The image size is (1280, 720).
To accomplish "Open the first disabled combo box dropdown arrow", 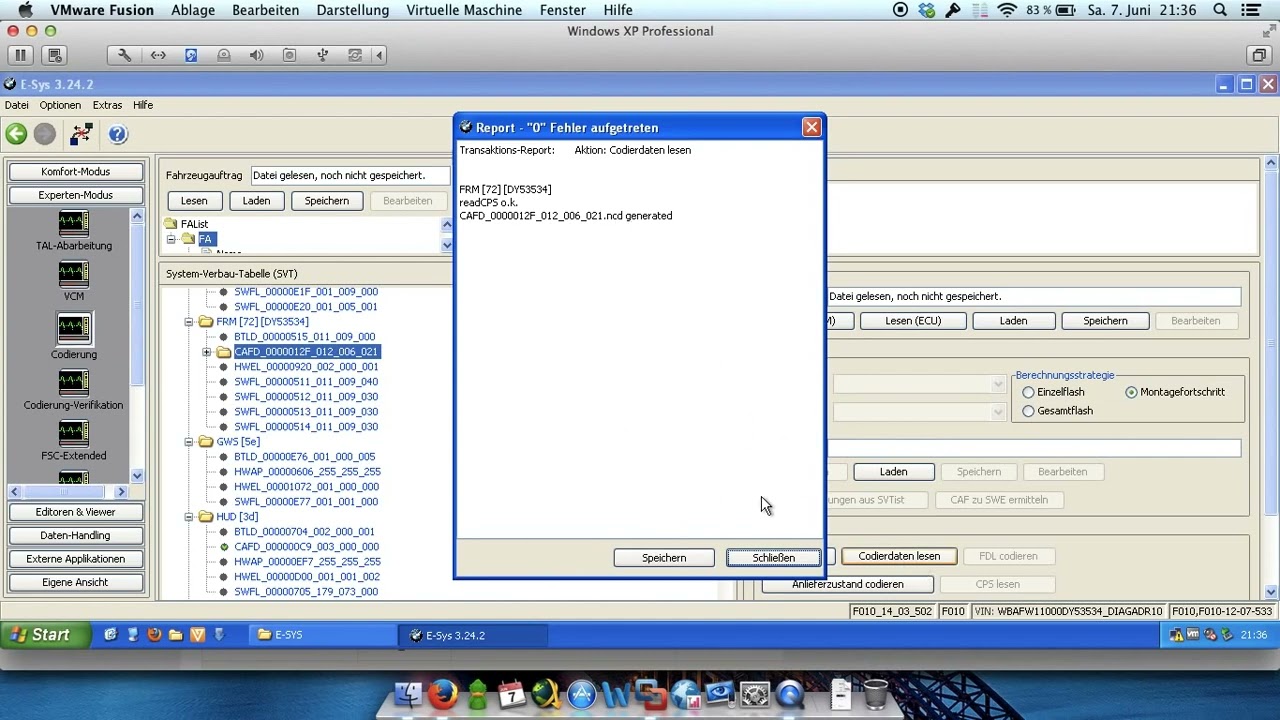I will click(x=998, y=385).
